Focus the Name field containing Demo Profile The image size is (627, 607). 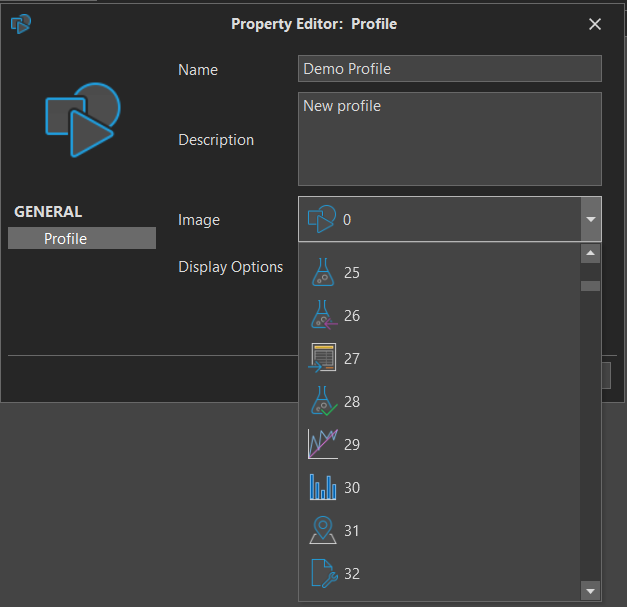click(x=450, y=69)
